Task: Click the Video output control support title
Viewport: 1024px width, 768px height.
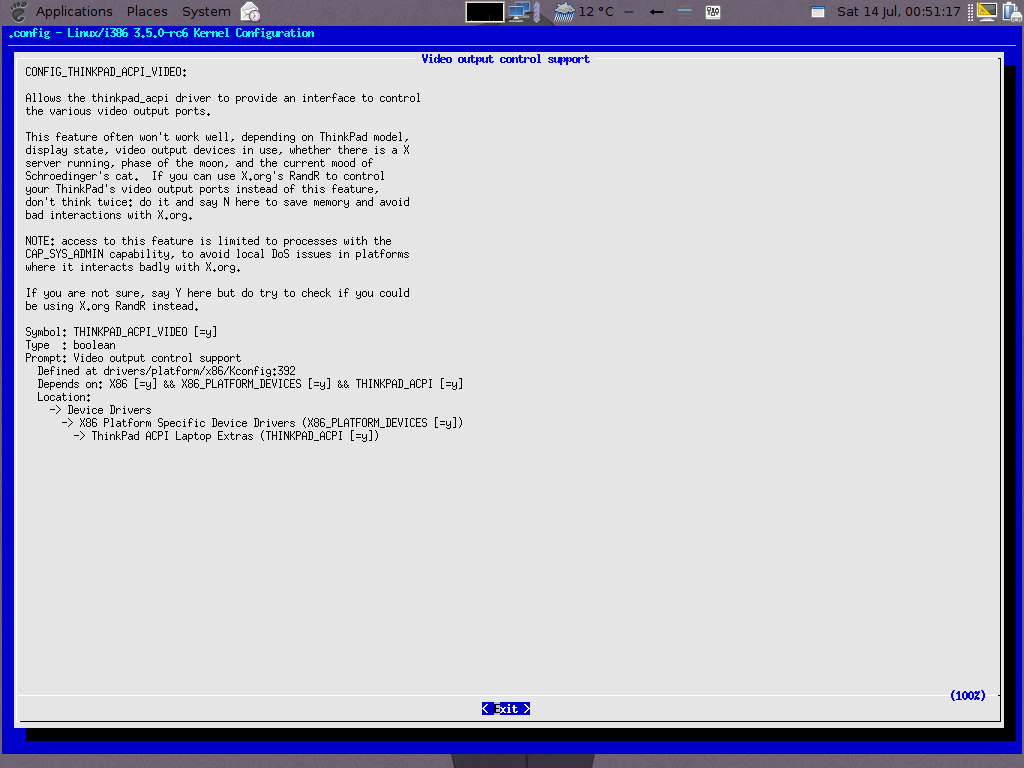Action: [x=505, y=59]
